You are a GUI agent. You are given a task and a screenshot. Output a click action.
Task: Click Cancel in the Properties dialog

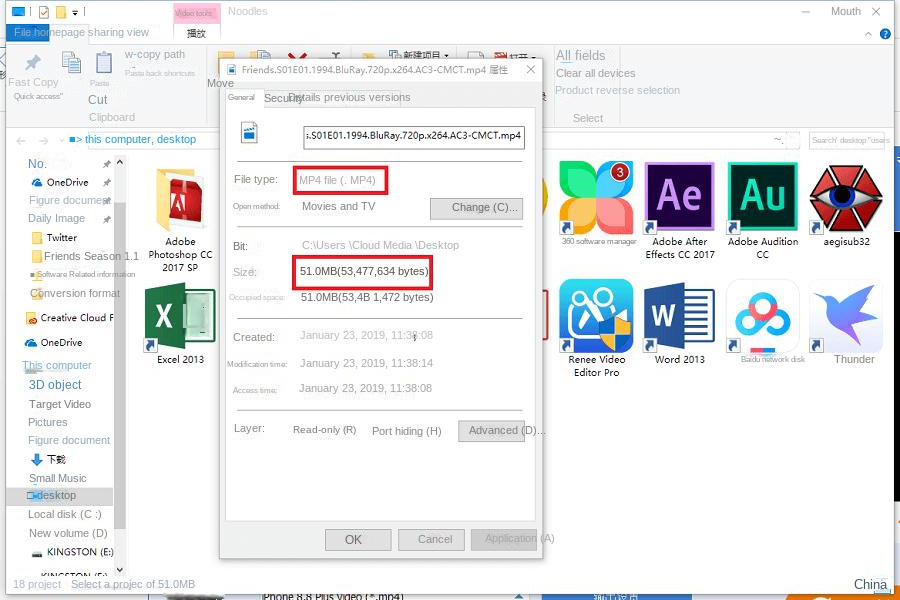point(431,540)
